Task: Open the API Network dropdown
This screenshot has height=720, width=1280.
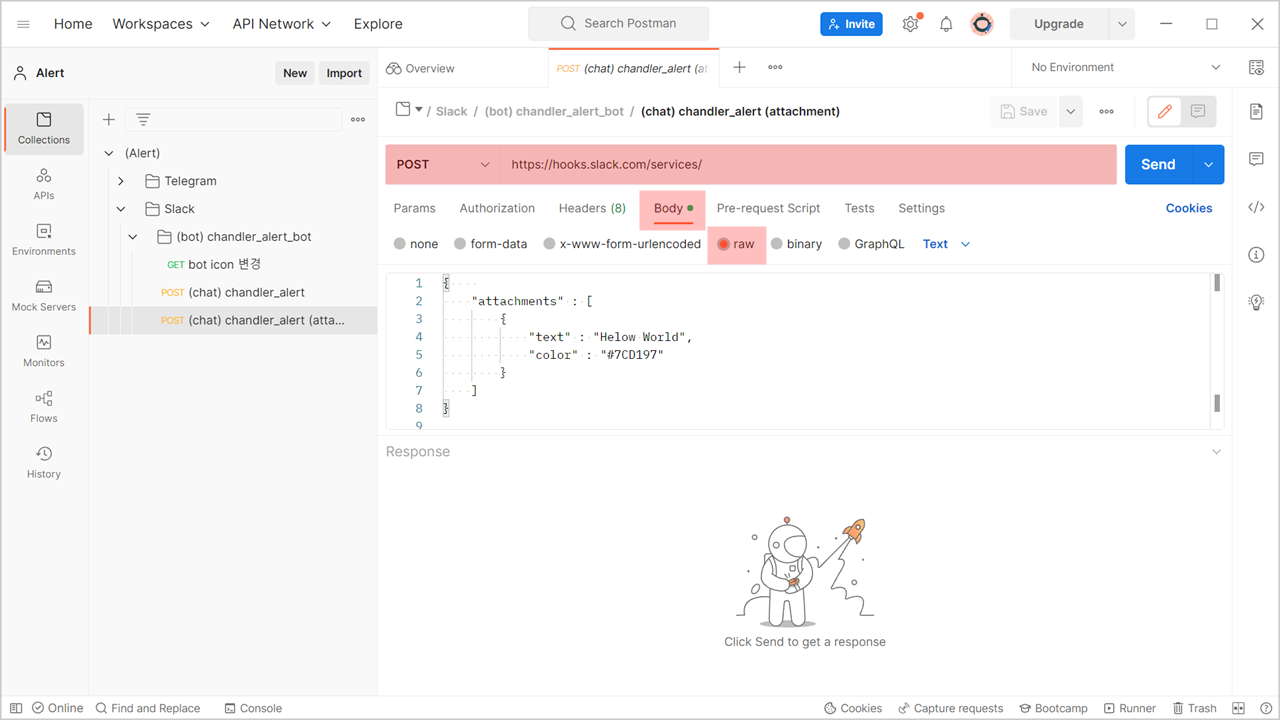Action: click(282, 24)
